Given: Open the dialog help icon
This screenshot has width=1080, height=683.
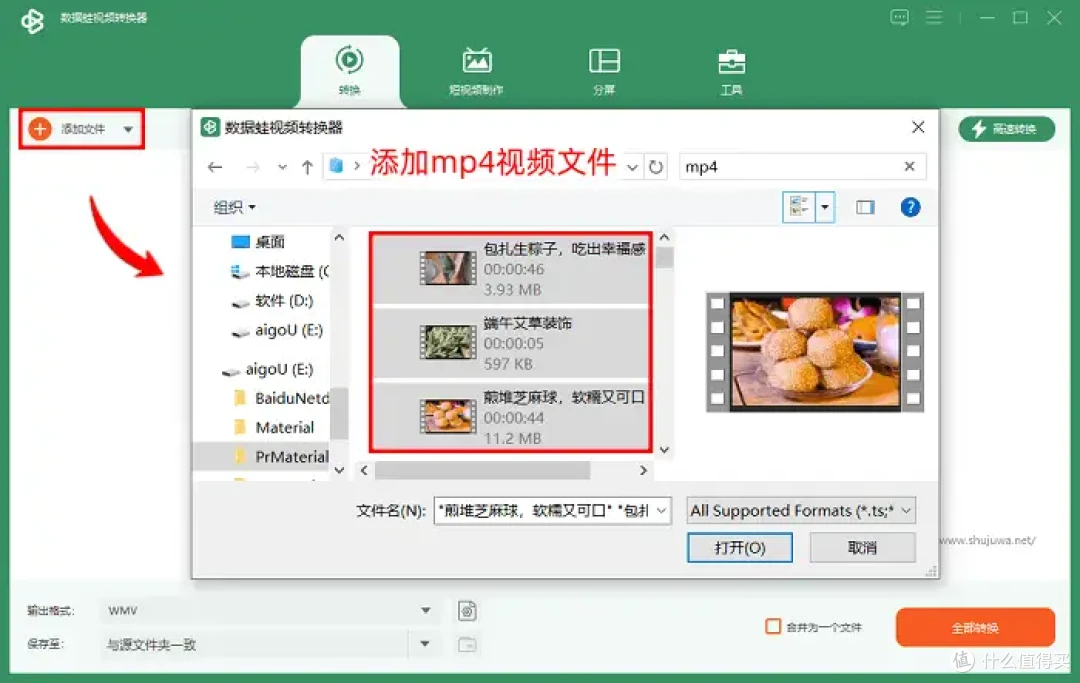Looking at the screenshot, I should [x=910, y=207].
